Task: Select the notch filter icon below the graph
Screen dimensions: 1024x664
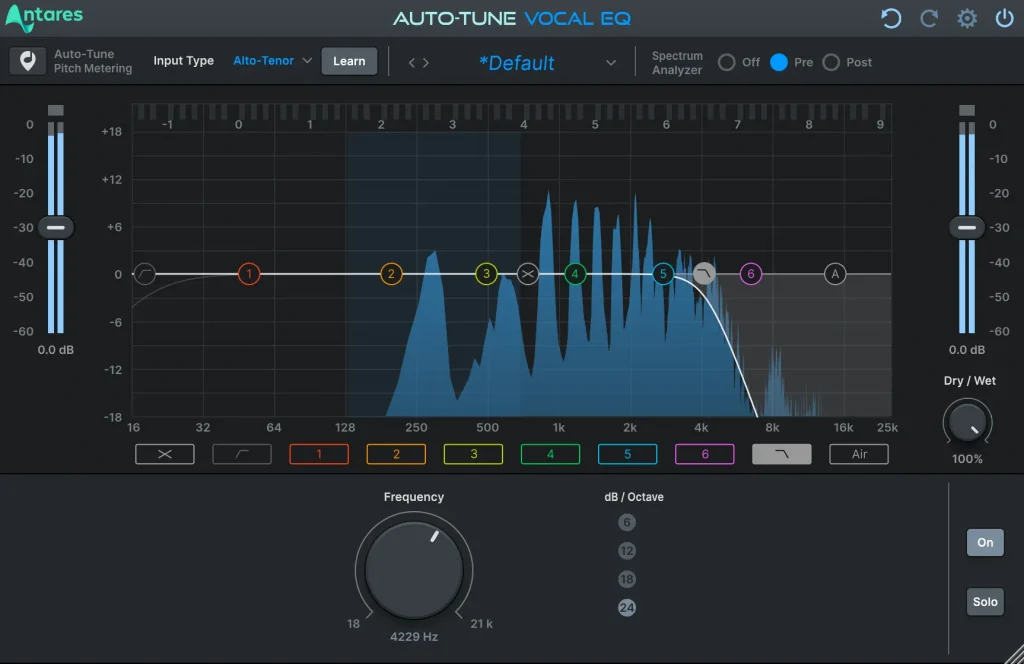Action: [164, 453]
